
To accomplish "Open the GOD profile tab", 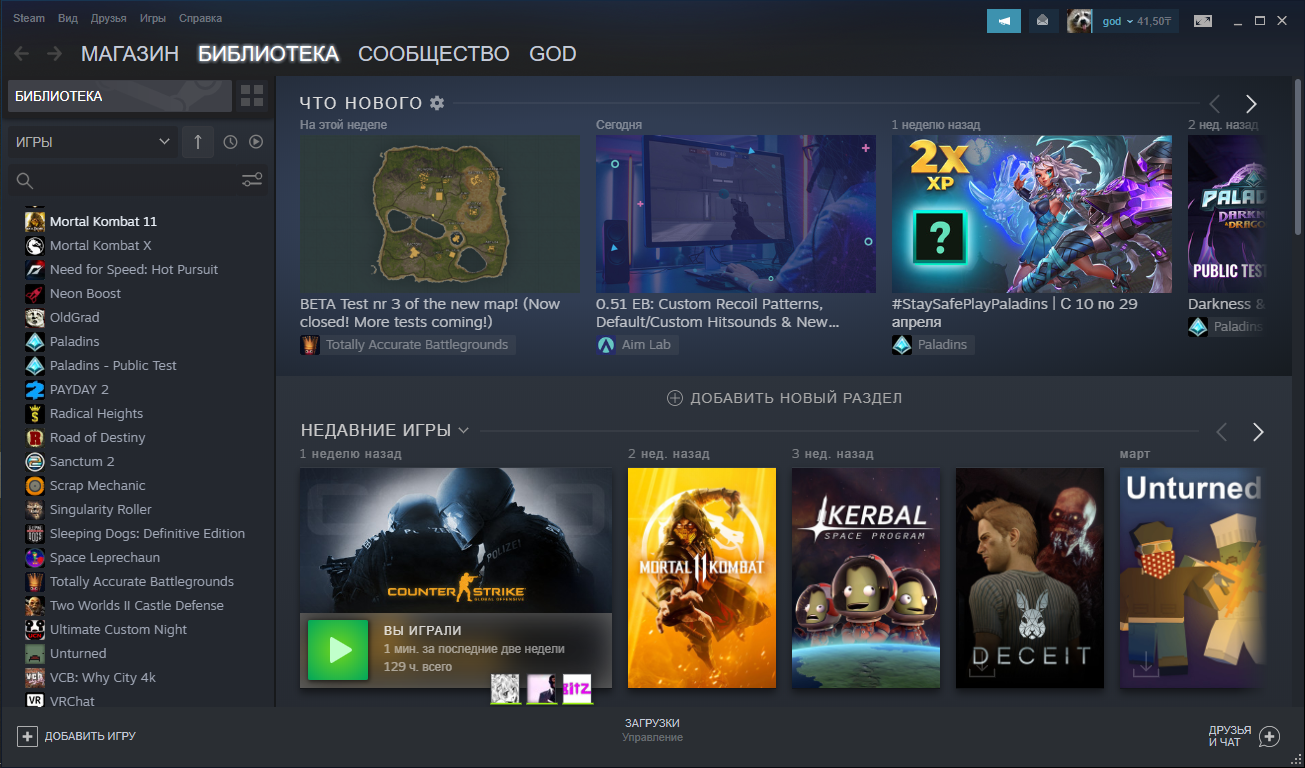I will 553,54.
